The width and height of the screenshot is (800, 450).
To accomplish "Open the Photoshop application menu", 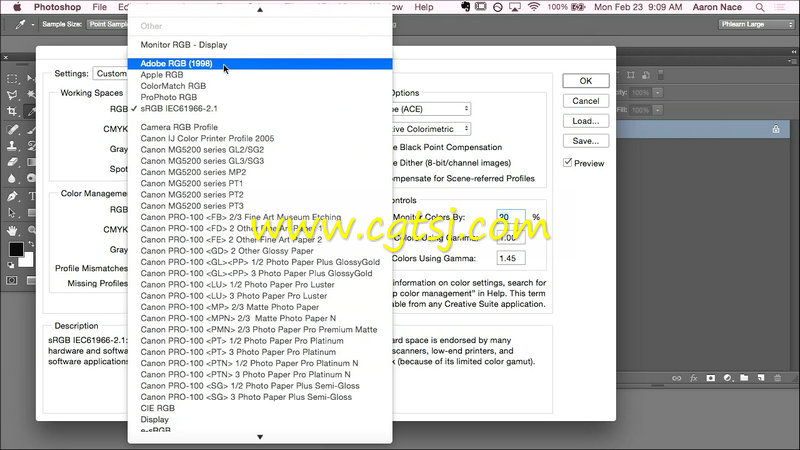I will pos(57,7).
